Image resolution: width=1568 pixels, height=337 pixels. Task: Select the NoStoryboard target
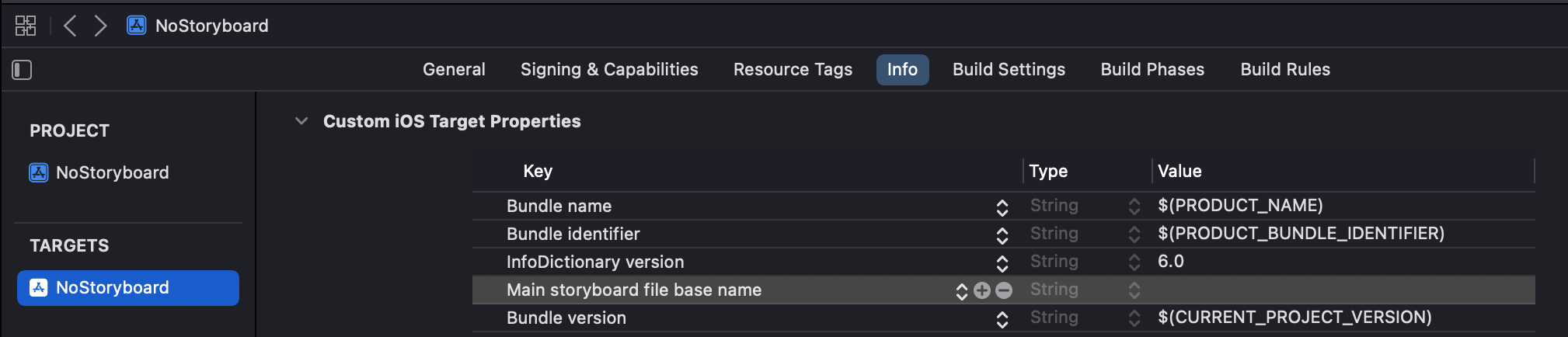pyautogui.click(x=128, y=288)
